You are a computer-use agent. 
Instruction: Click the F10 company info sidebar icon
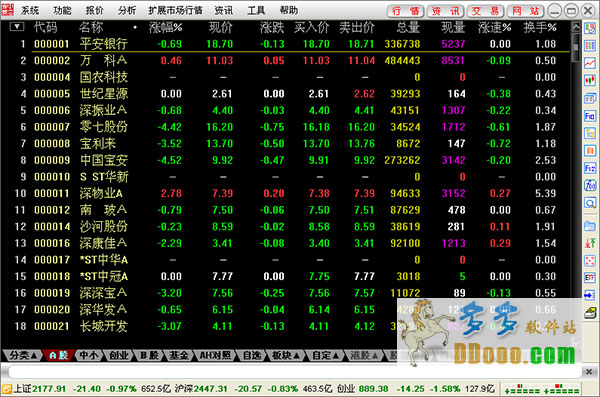(590, 116)
